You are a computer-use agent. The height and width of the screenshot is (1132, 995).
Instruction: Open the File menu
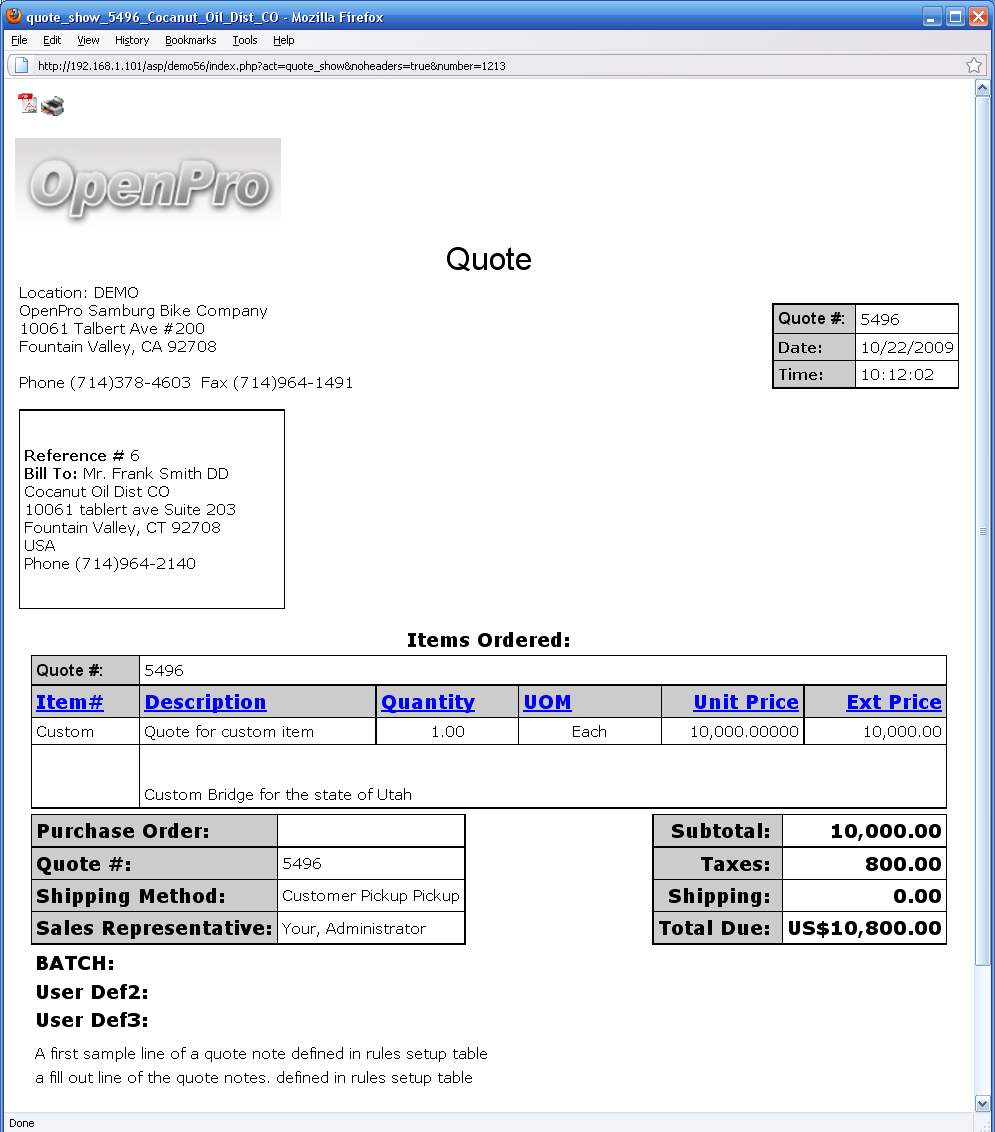pyautogui.click(x=19, y=40)
